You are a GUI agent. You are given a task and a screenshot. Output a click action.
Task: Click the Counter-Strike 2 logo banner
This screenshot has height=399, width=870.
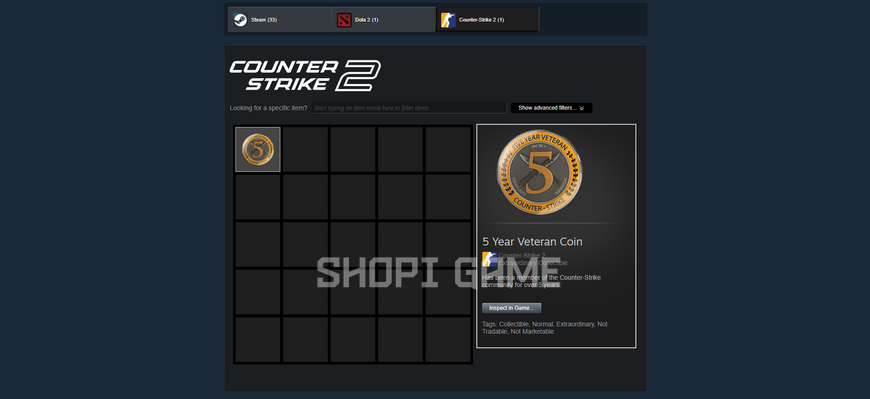[x=305, y=75]
